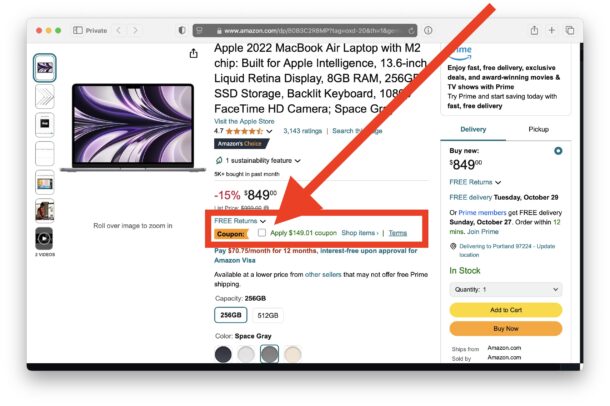
Task: Select the Buy new radio button
Action: coord(558,151)
